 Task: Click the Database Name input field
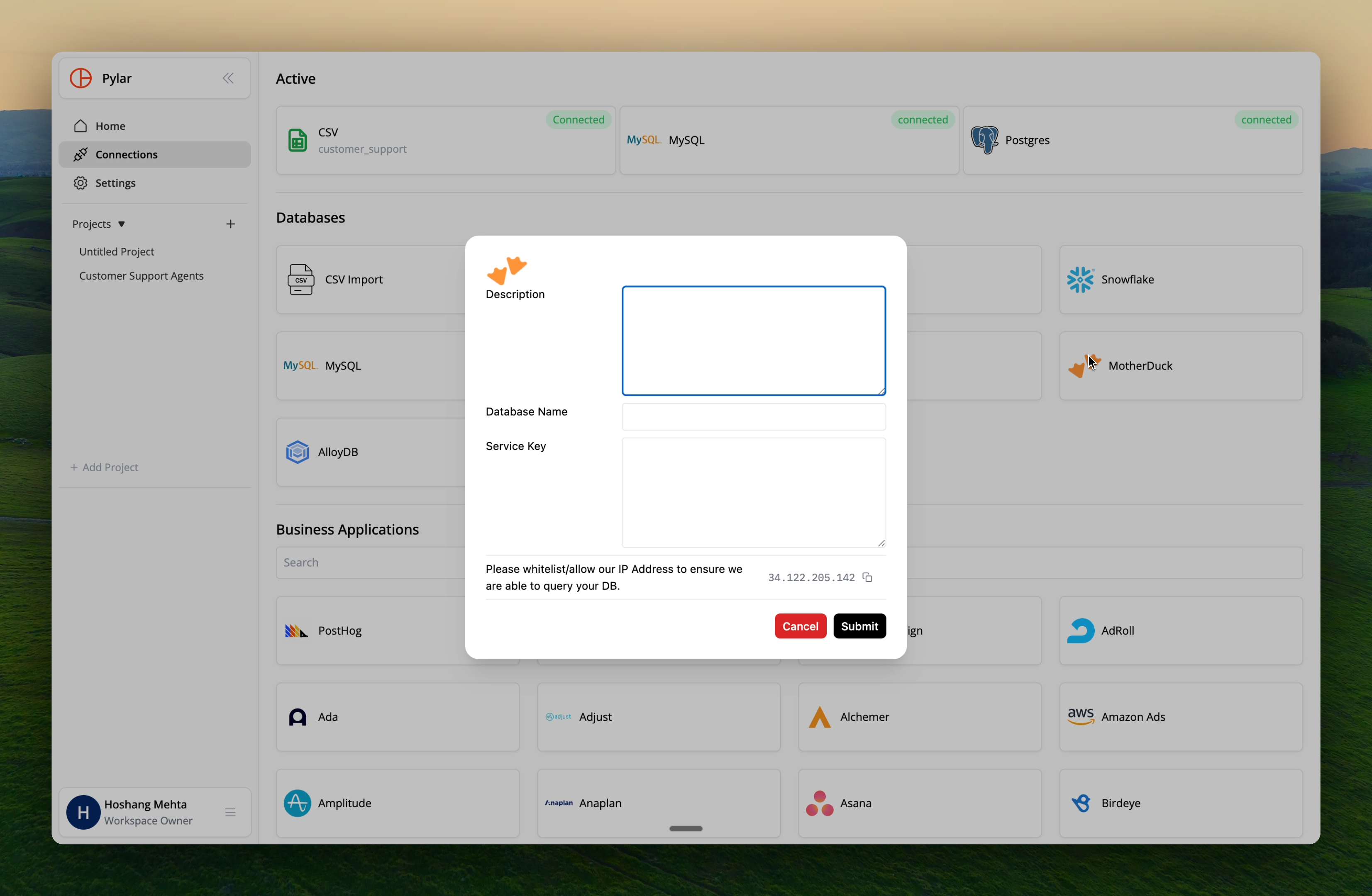[753, 416]
